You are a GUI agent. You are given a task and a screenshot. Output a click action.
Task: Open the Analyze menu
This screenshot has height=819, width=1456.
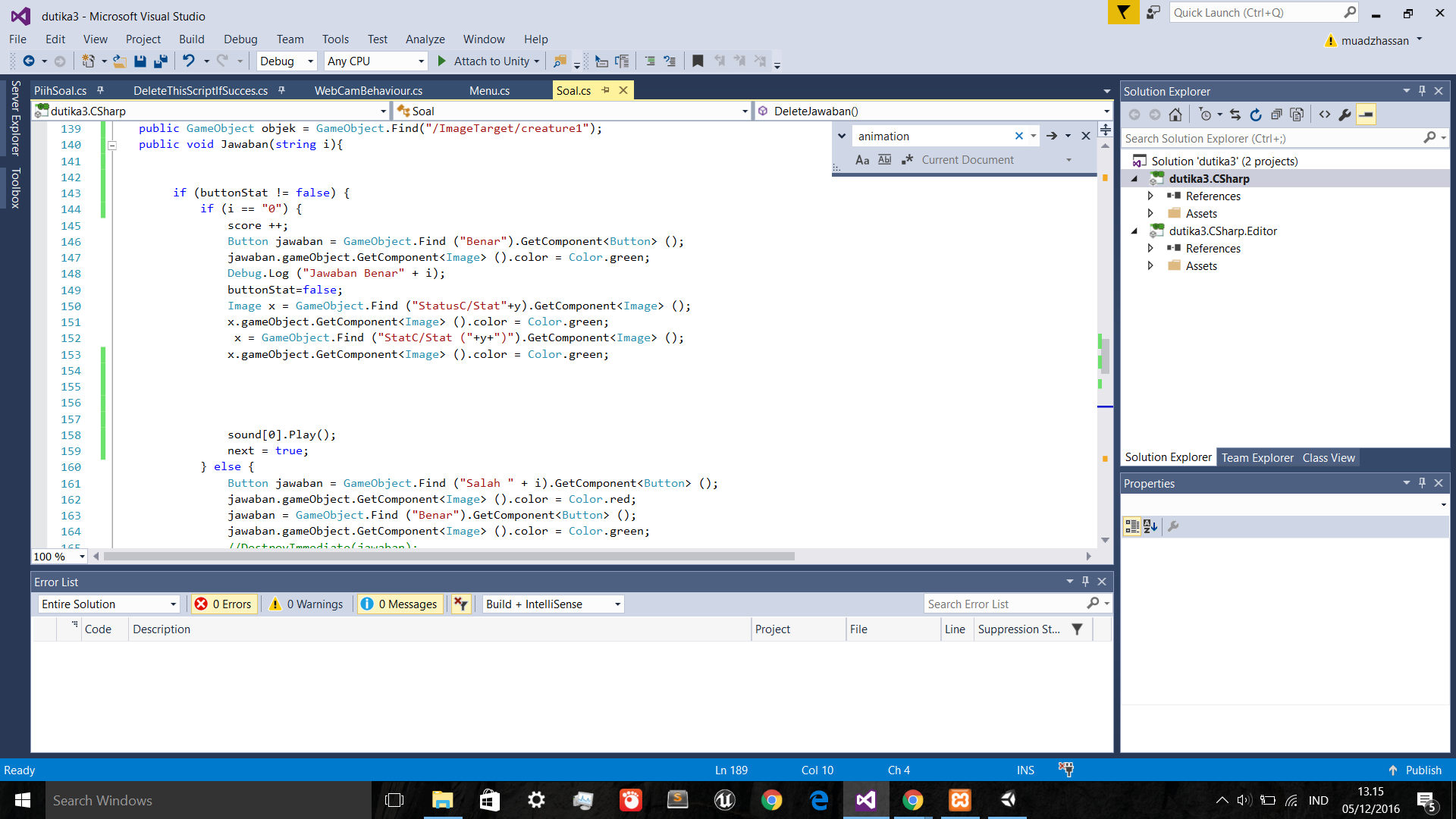[x=425, y=39]
